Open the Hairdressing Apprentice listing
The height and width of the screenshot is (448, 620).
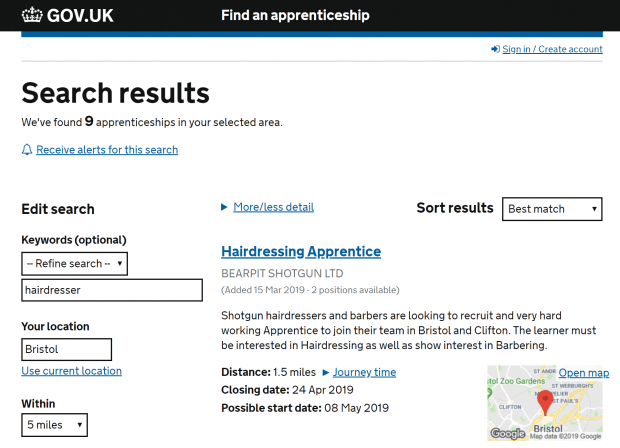pos(300,251)
